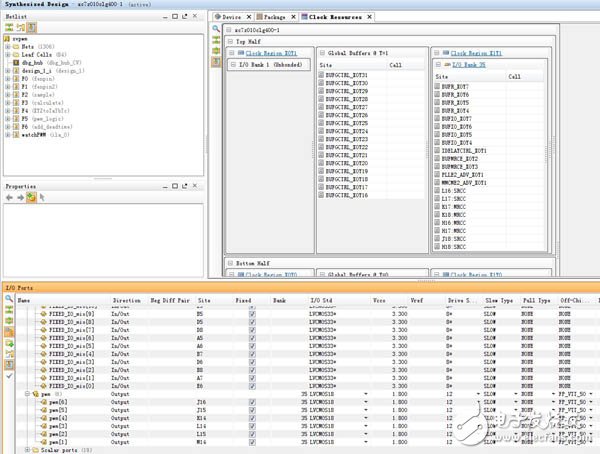The image size is (600, 454).
Task: Select BUFGCTRL_X0Y31 in Global Buffers list
Action: click(346, 75)
